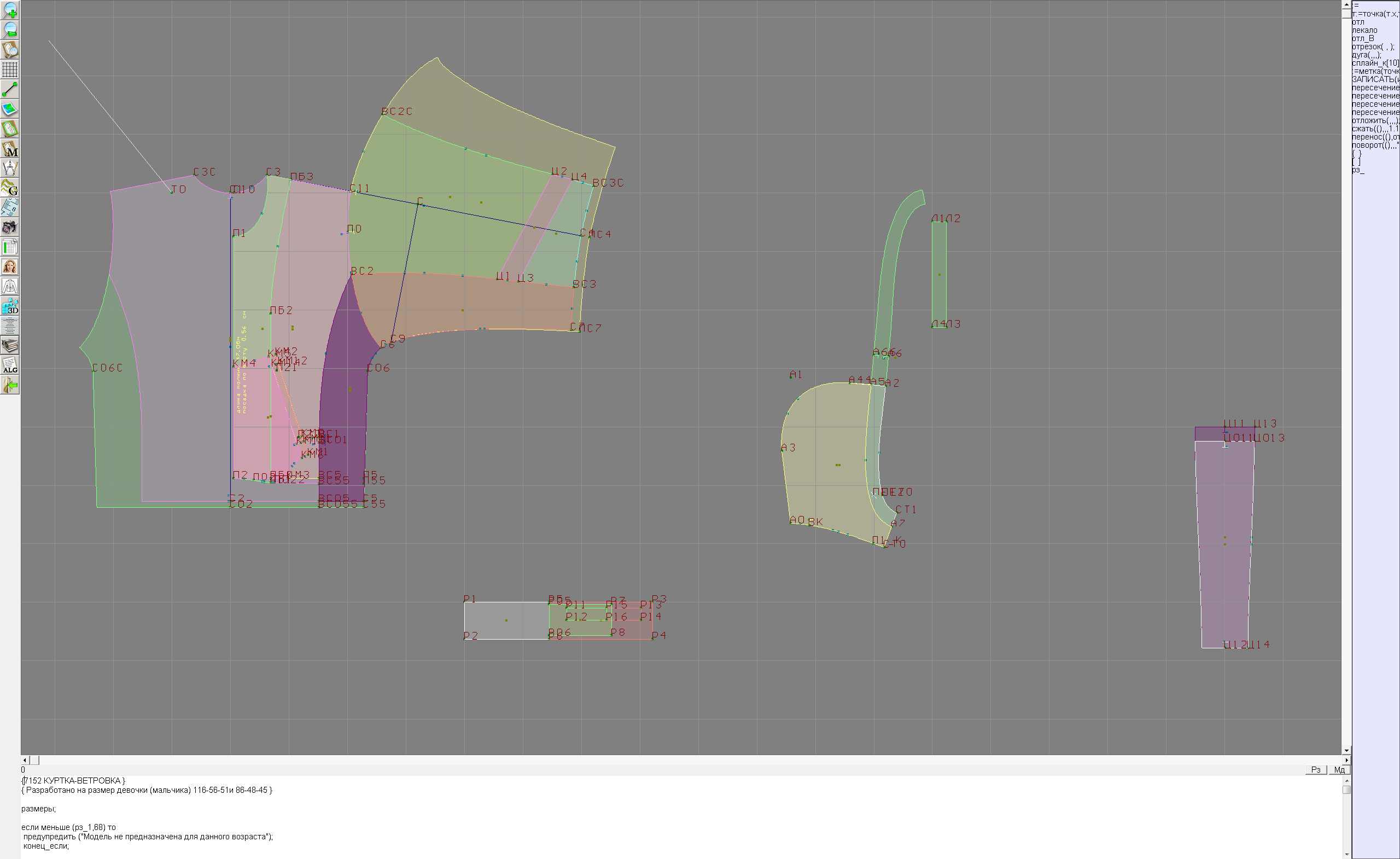Screen dimensions: 1400x859
Task: Switch to the 3D view icon
Action: coord(10,306)
